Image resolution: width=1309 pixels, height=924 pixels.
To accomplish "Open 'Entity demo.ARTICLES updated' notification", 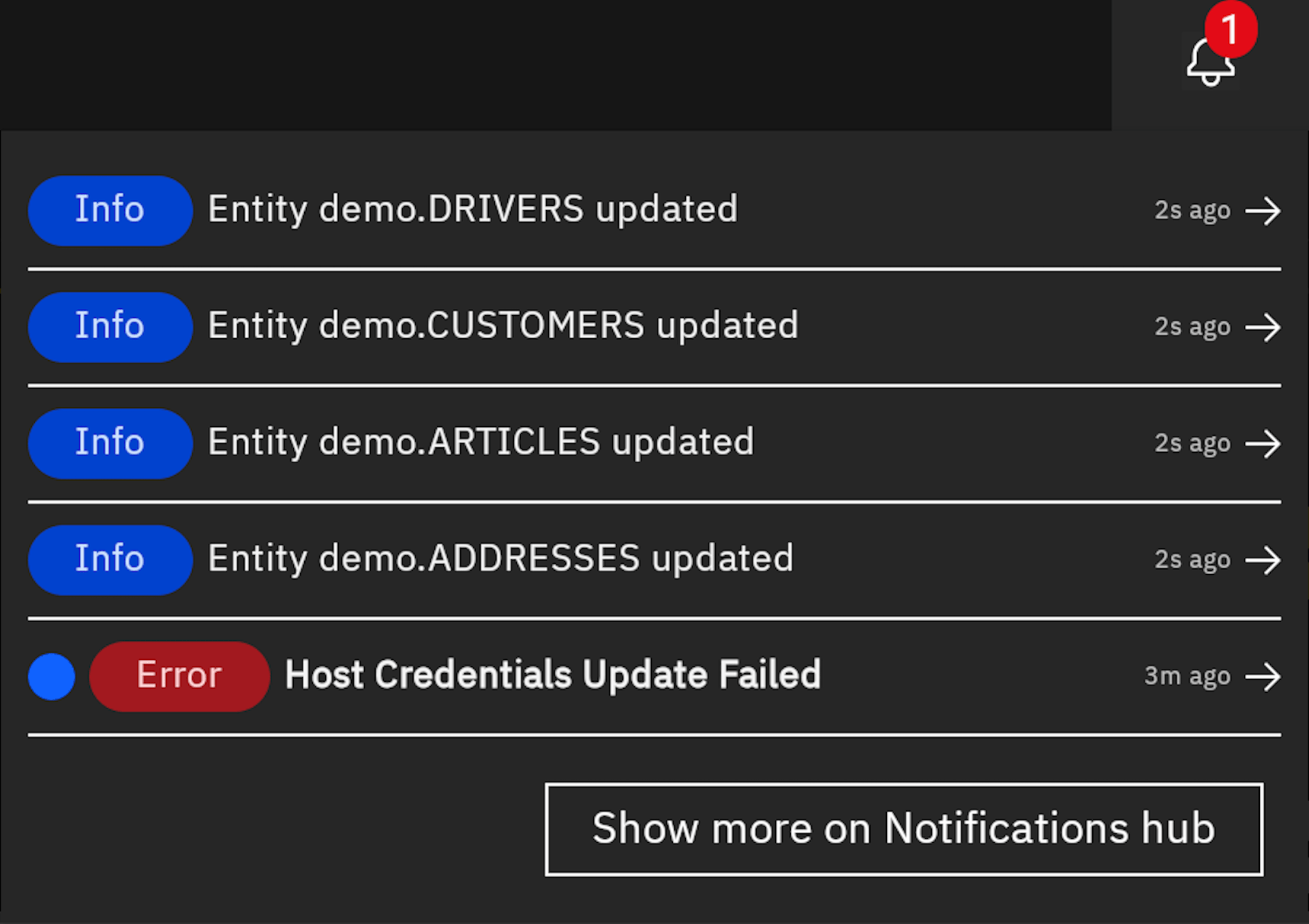I will pos(481,443).
